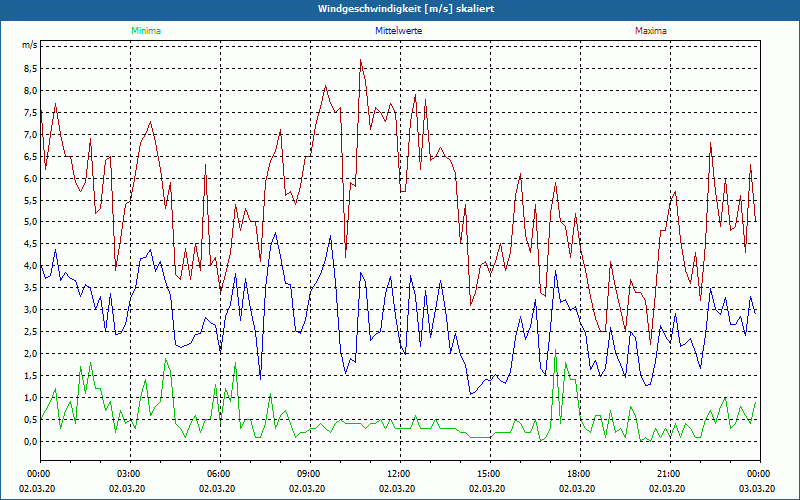Image resolution: width=800 pixels, height=500 pixels.
Task: Click the '8,0' y-axis value
Action: [31, 90]
